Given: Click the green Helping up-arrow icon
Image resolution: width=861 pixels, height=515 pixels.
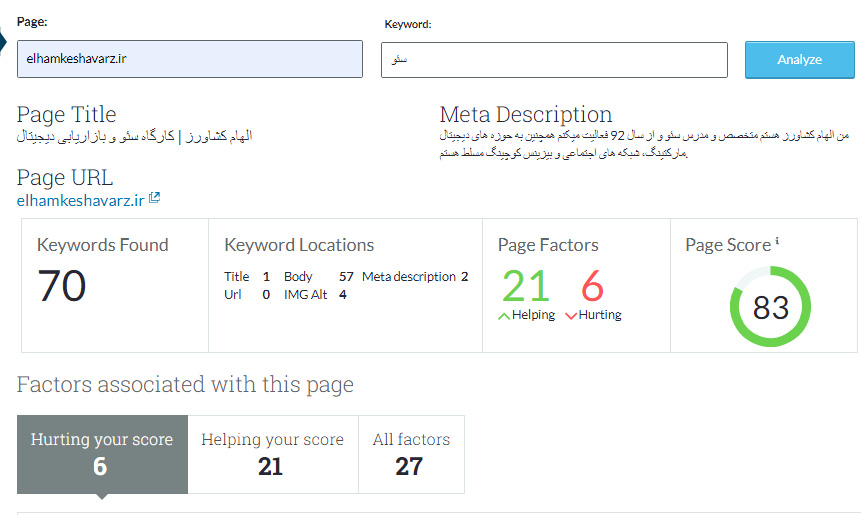Looking at the screenshot, I should click(x=504, y=315).
